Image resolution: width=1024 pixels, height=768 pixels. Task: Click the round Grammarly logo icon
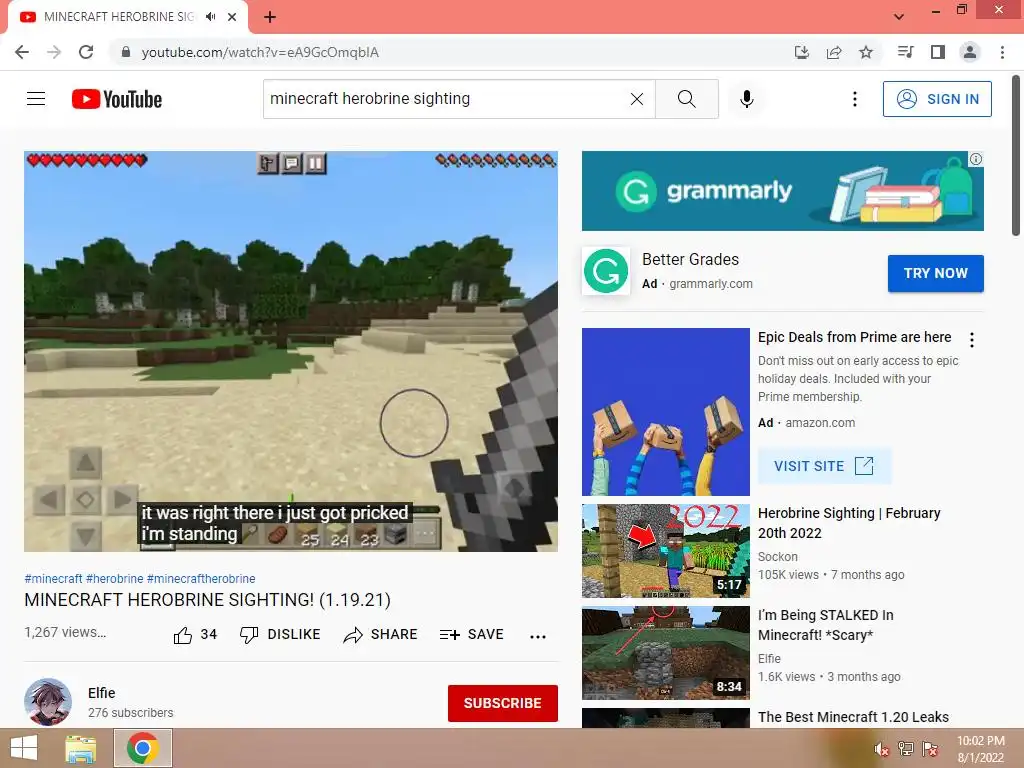click(605, 271)
